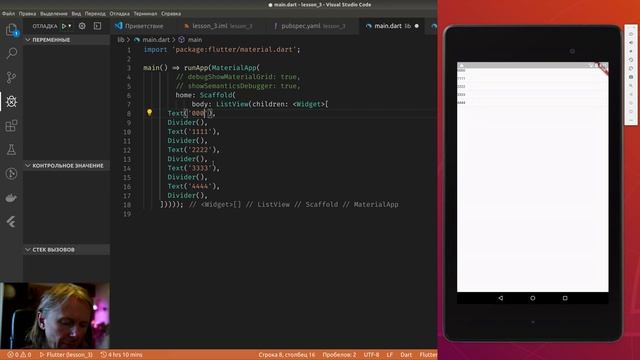The width and height of the screenshot is (640, 360).
Task: Place cursor in Text('3333') on line 14
Action: point(193,168)
